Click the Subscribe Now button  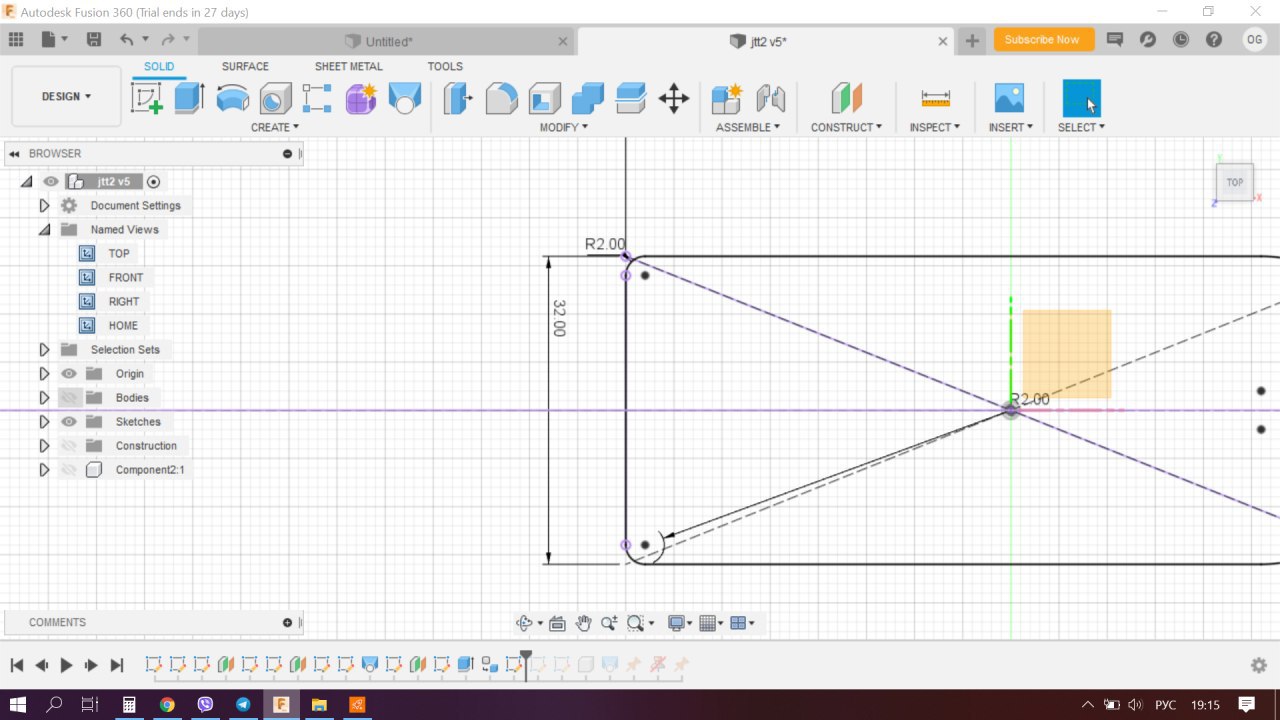coord(1042,40)
